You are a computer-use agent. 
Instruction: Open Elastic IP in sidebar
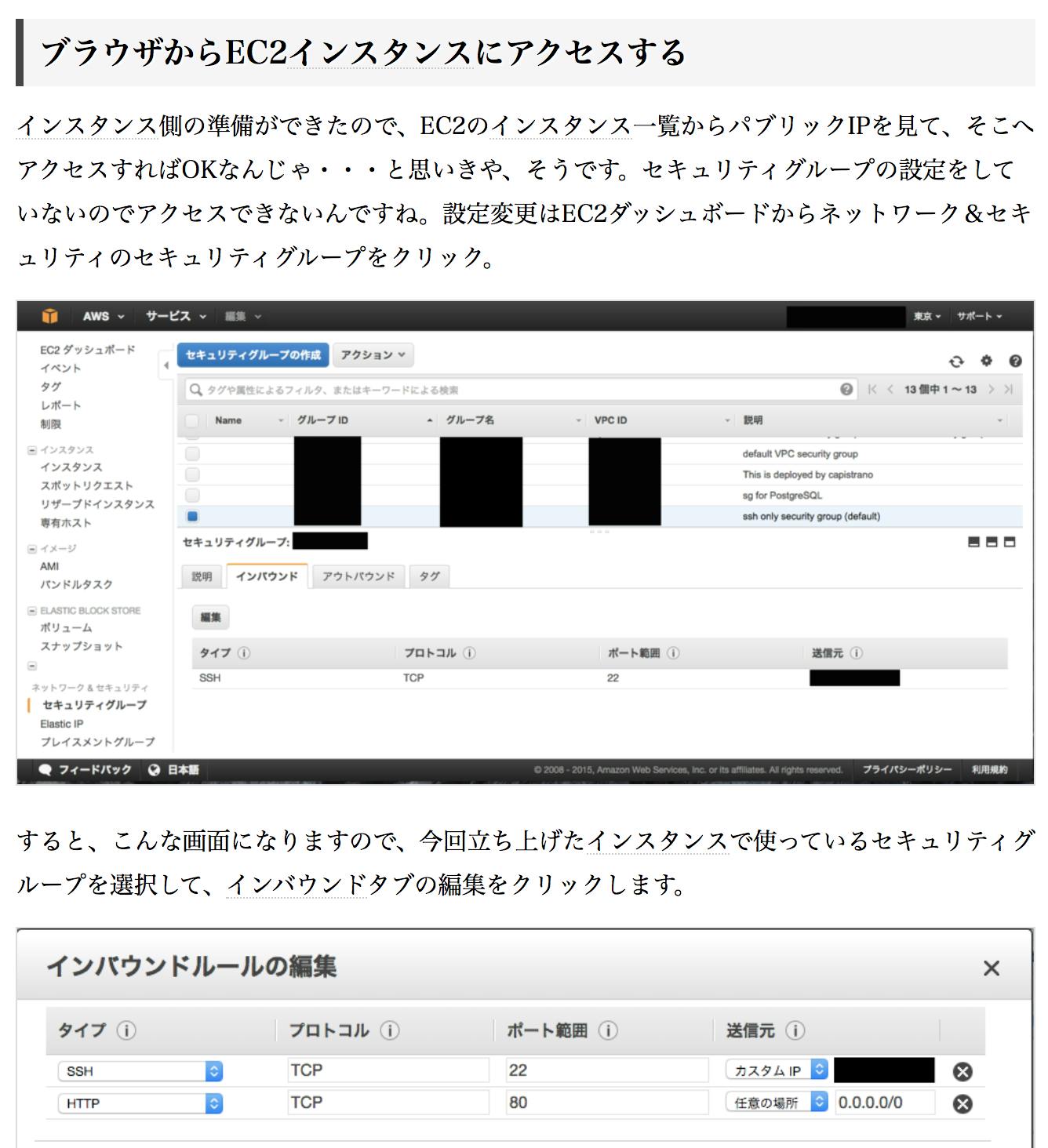[62, 724]
